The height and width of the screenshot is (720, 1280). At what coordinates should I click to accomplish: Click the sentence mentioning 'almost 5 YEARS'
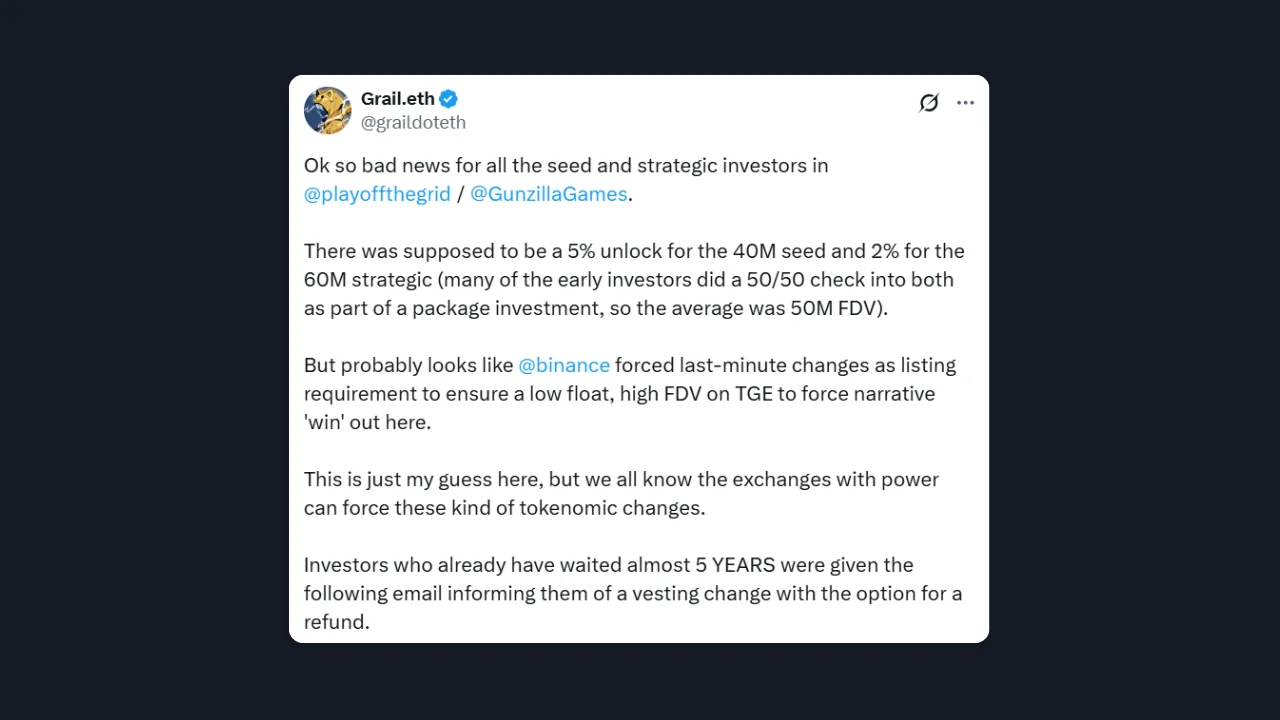click(x=633, y=593)
